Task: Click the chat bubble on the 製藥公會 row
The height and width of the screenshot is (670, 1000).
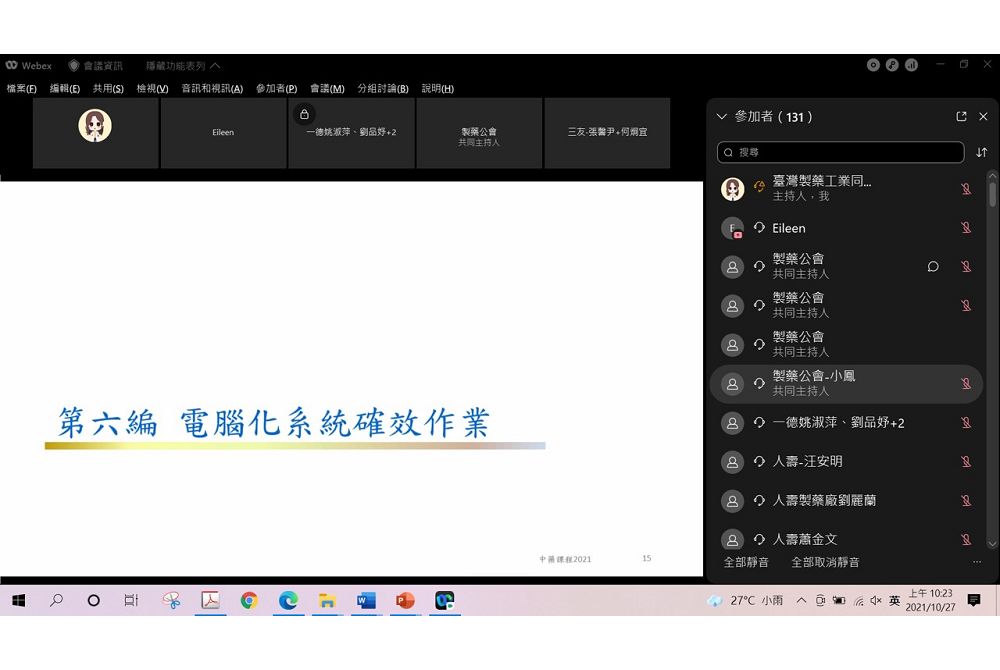Action: coord(933,266)
